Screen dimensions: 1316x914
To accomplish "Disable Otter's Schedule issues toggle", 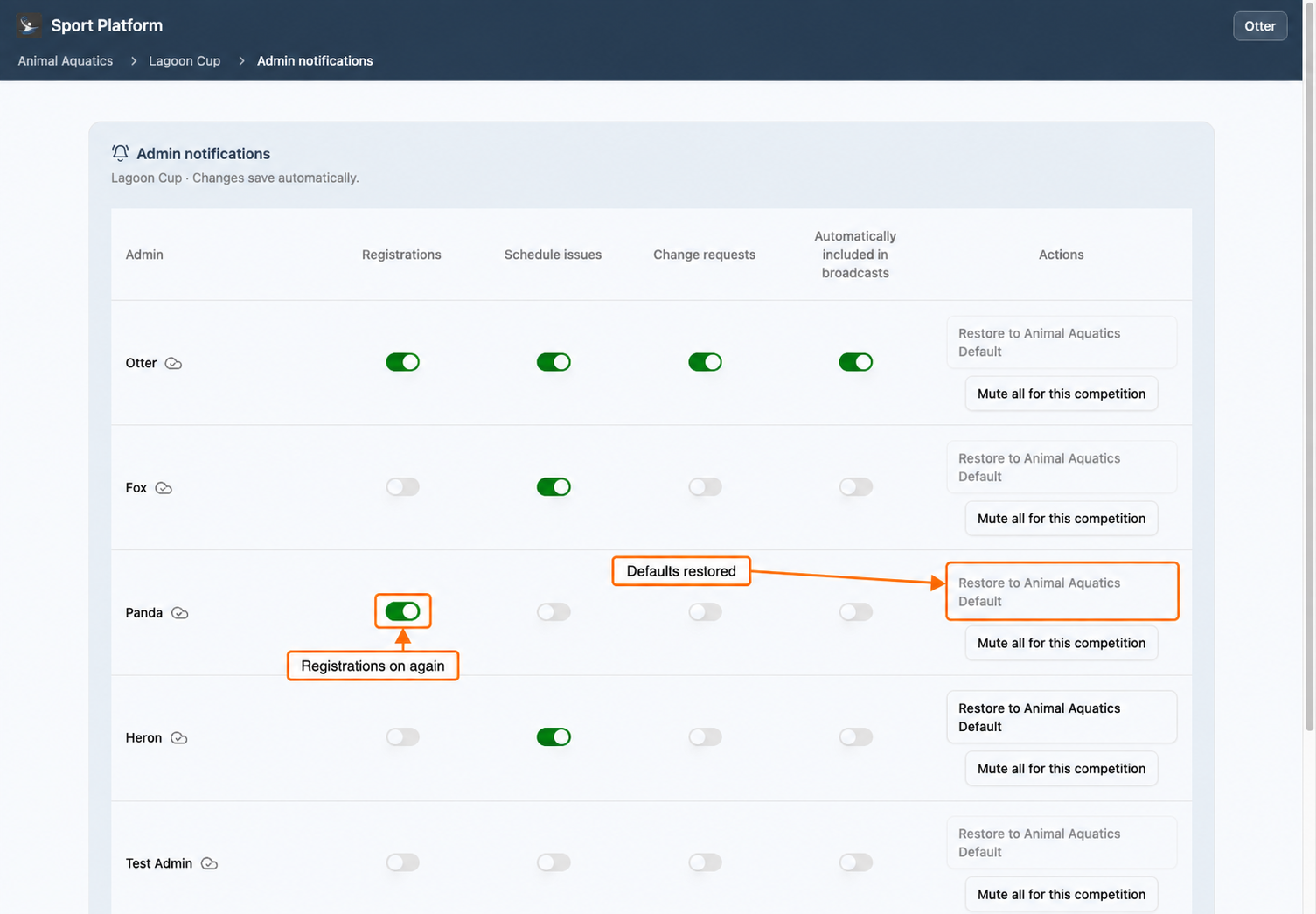I will [x=554, y=362].
